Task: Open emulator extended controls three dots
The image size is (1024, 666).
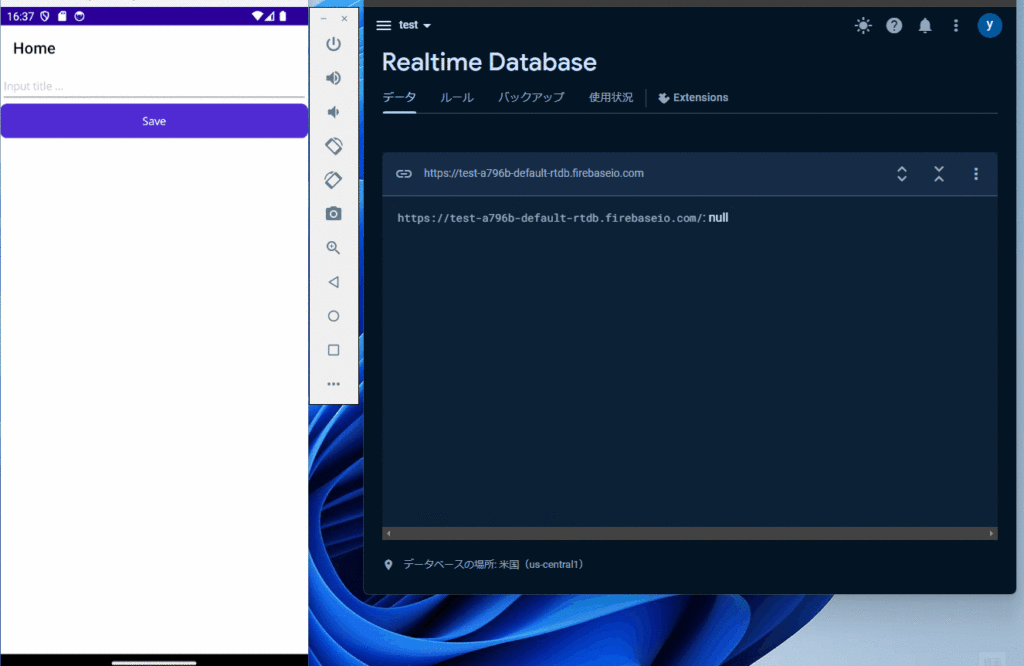Action: pyautogui.click(x=334, y=384)
